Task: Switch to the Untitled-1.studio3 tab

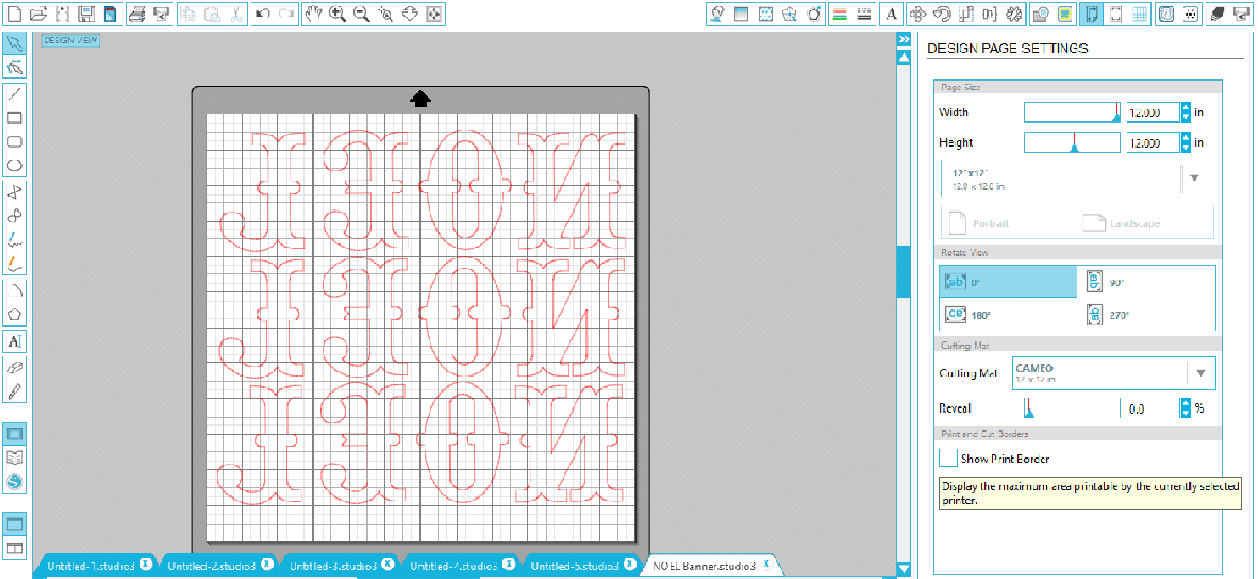Action: tap(91, 566)
